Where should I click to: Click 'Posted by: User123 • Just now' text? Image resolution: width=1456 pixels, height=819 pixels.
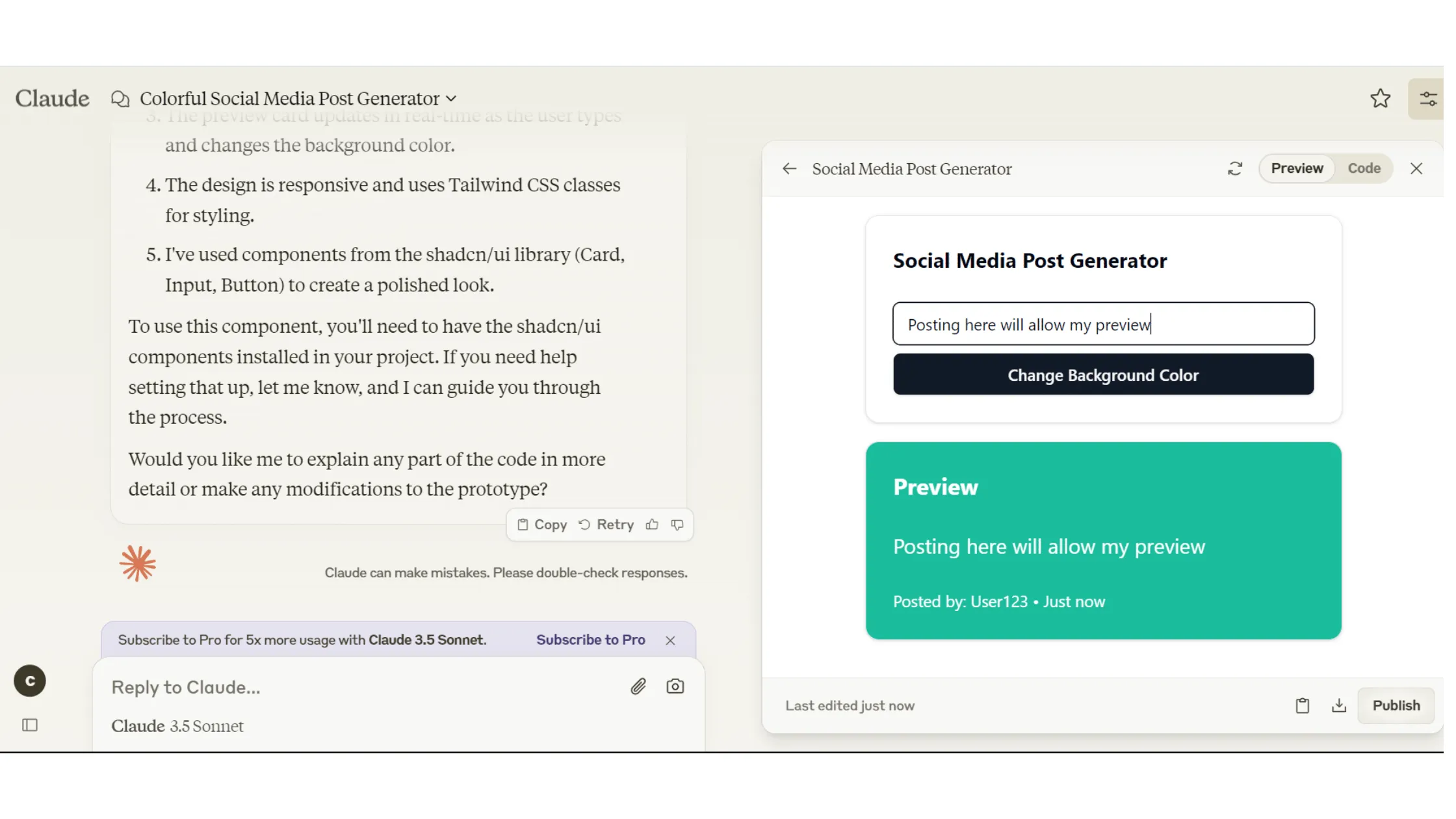(x=998, y=602)
